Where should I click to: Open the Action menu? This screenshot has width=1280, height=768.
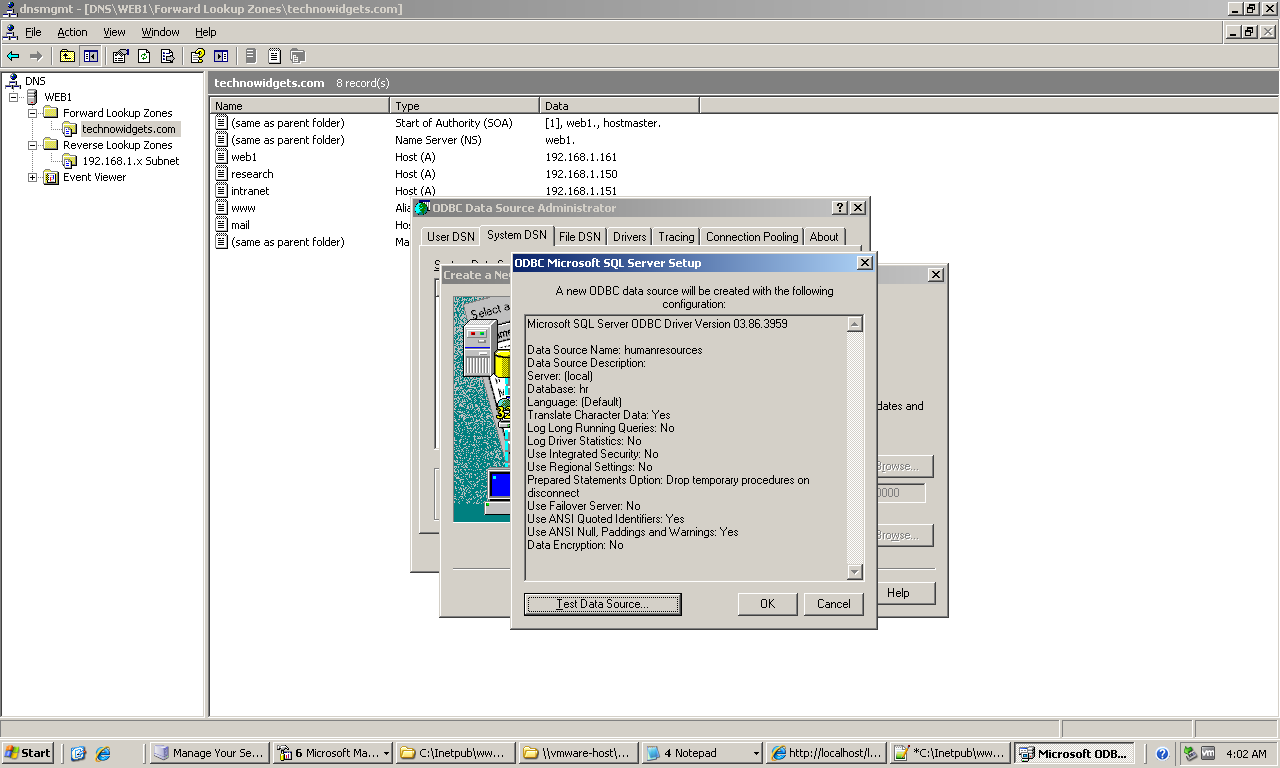72,32
